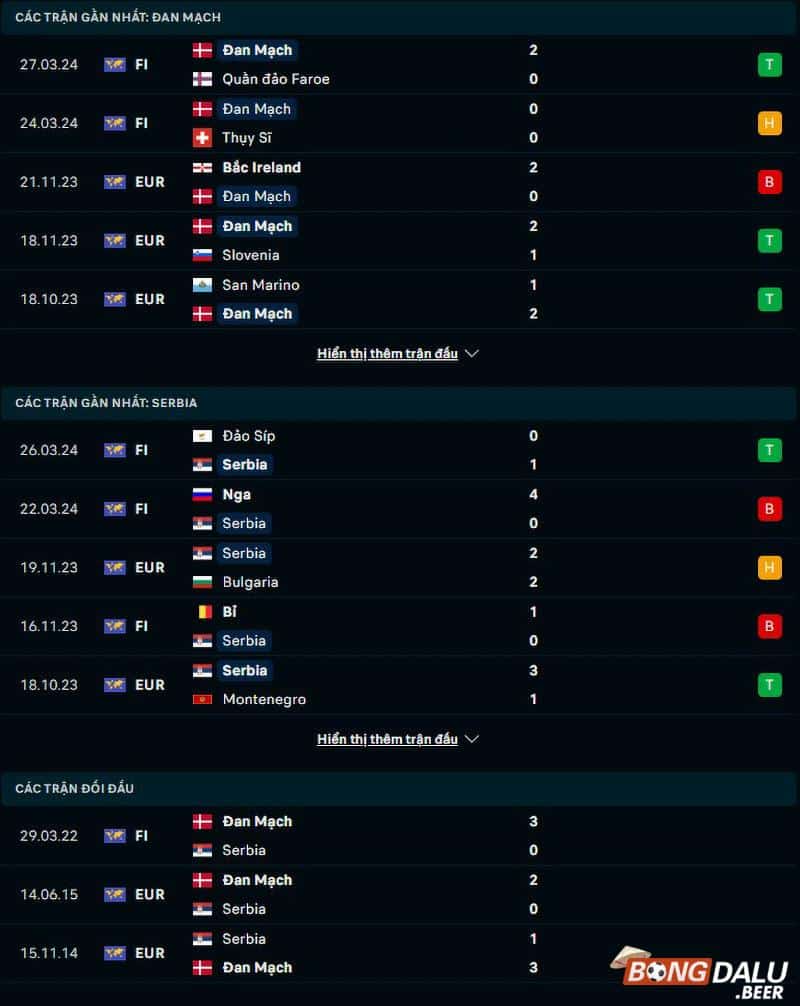Screen dimensions: 800x1006
Task: Click the Montenegro flag icon
Action: point(202,699)
